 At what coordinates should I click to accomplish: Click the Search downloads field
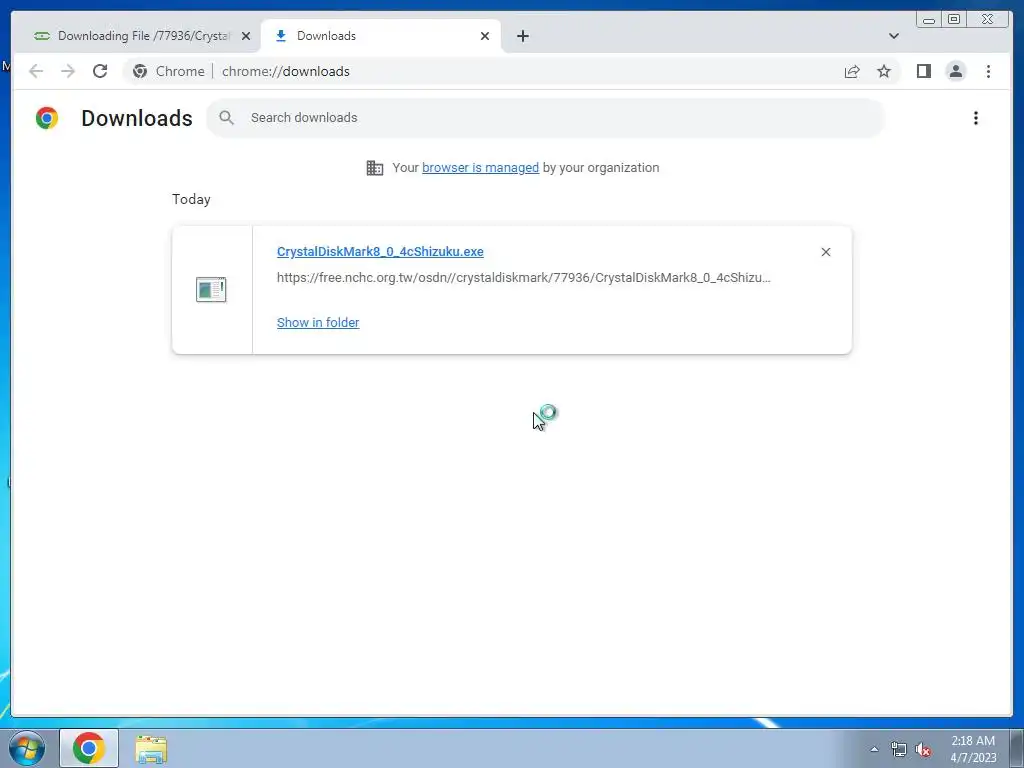pyautogui.click(x=545, y=118)
